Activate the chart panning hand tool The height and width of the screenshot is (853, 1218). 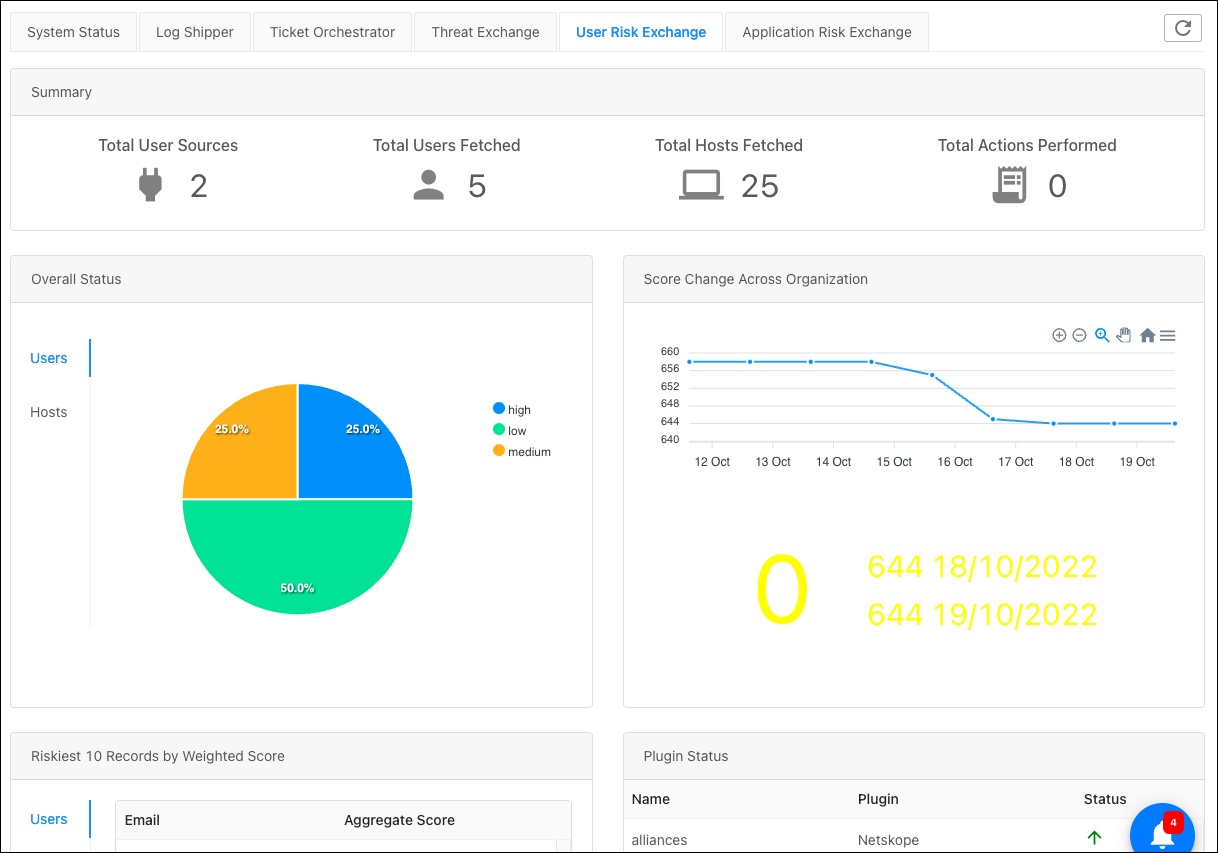point(1124,335)
